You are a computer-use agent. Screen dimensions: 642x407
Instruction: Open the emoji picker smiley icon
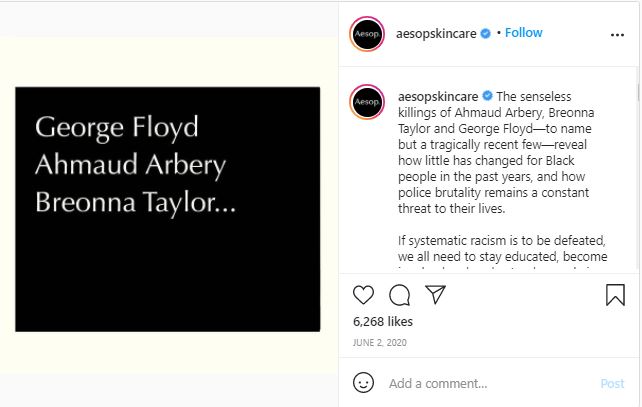tap(364, 383)
